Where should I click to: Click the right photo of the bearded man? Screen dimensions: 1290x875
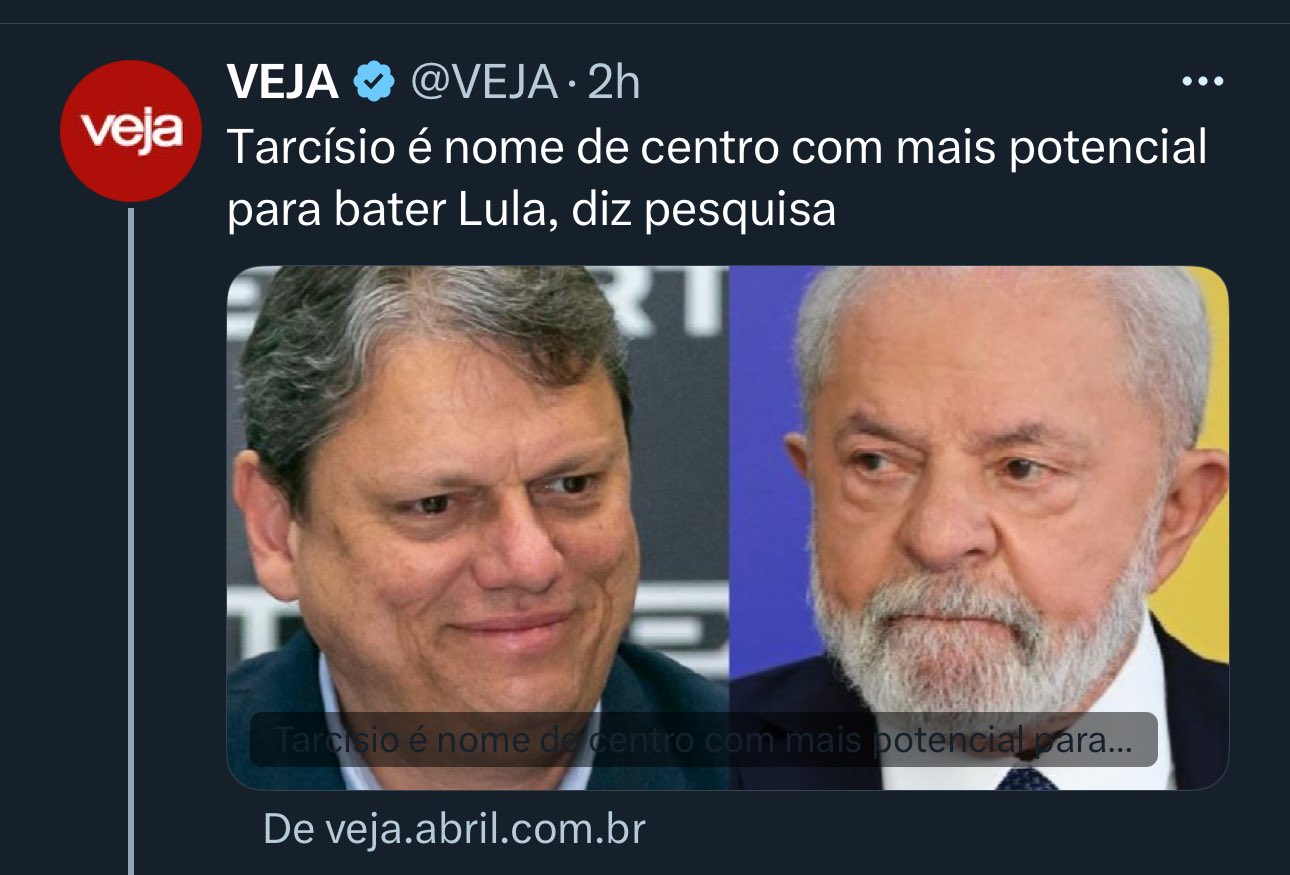pos(978,527)
